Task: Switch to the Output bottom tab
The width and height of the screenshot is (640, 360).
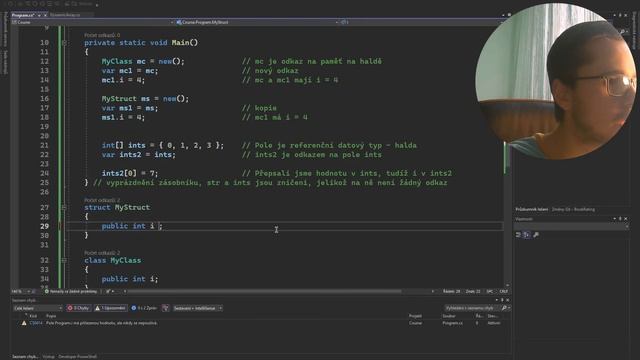Action: [x=48, y=357]
